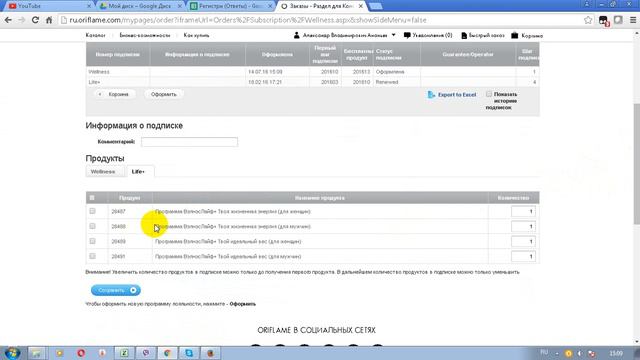
Task: Bookmark page with star icon
Action: [x=588, y=20]
